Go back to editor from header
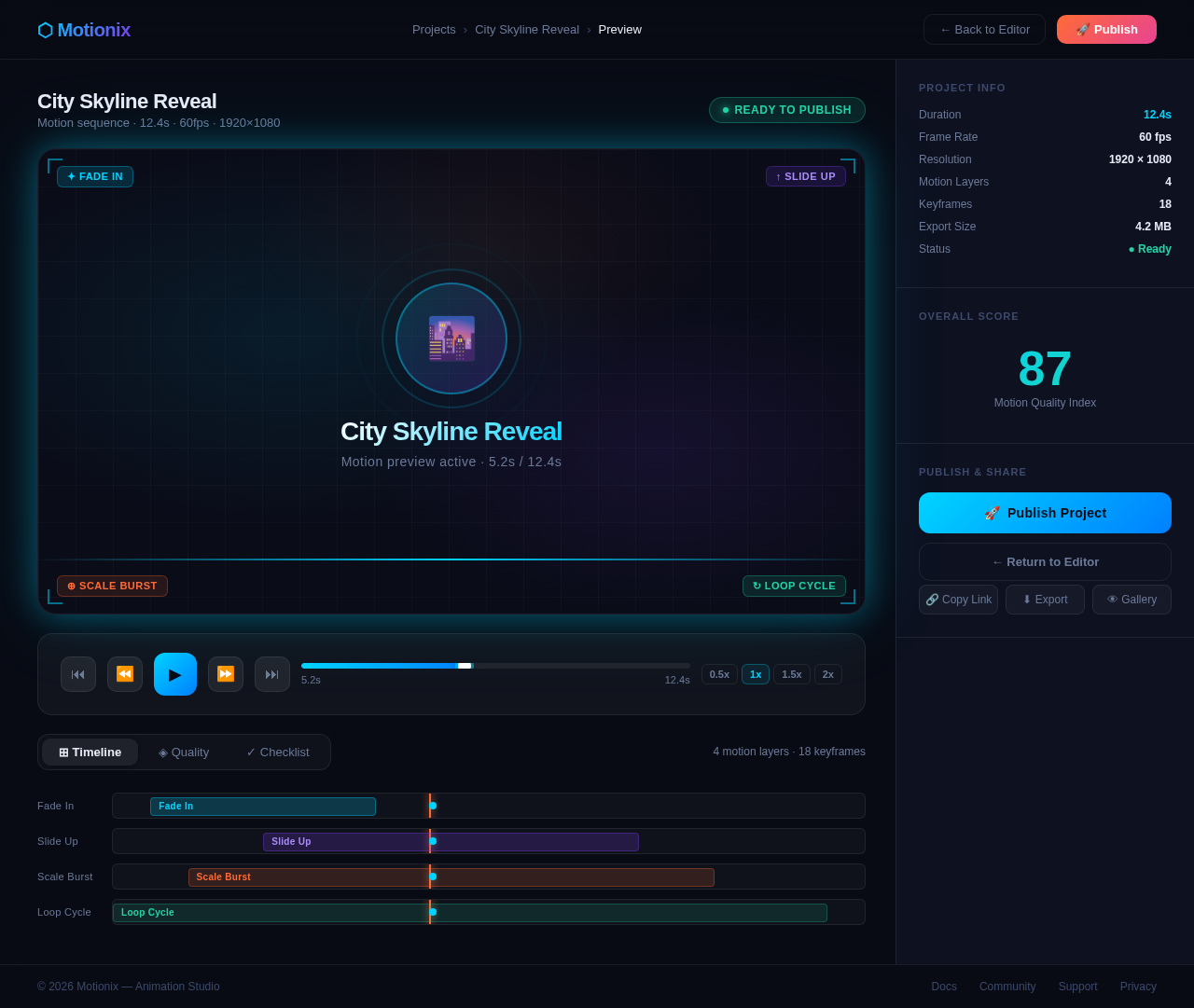 coord(984,30)
